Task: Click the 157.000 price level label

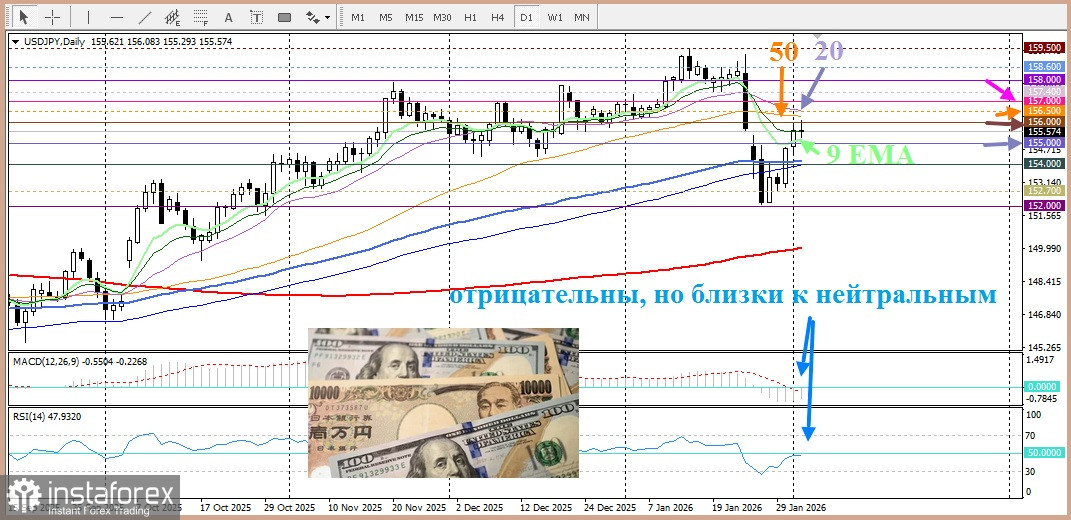Action: coord(1044,100)
